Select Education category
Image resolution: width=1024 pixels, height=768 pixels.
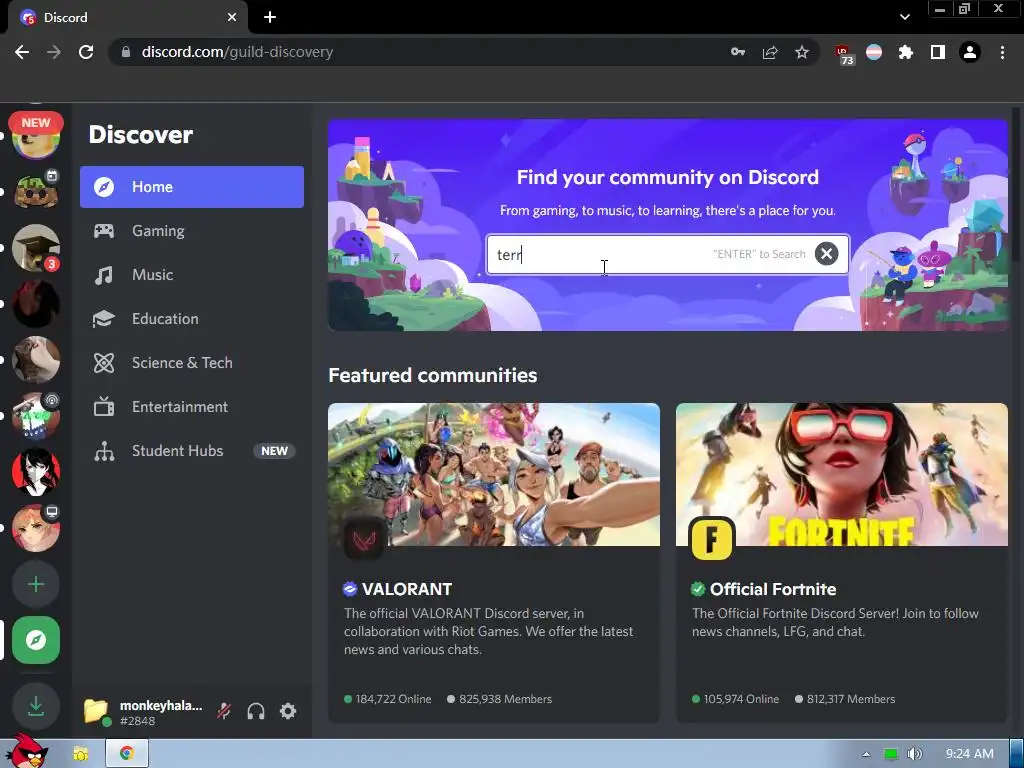(192, 319)
